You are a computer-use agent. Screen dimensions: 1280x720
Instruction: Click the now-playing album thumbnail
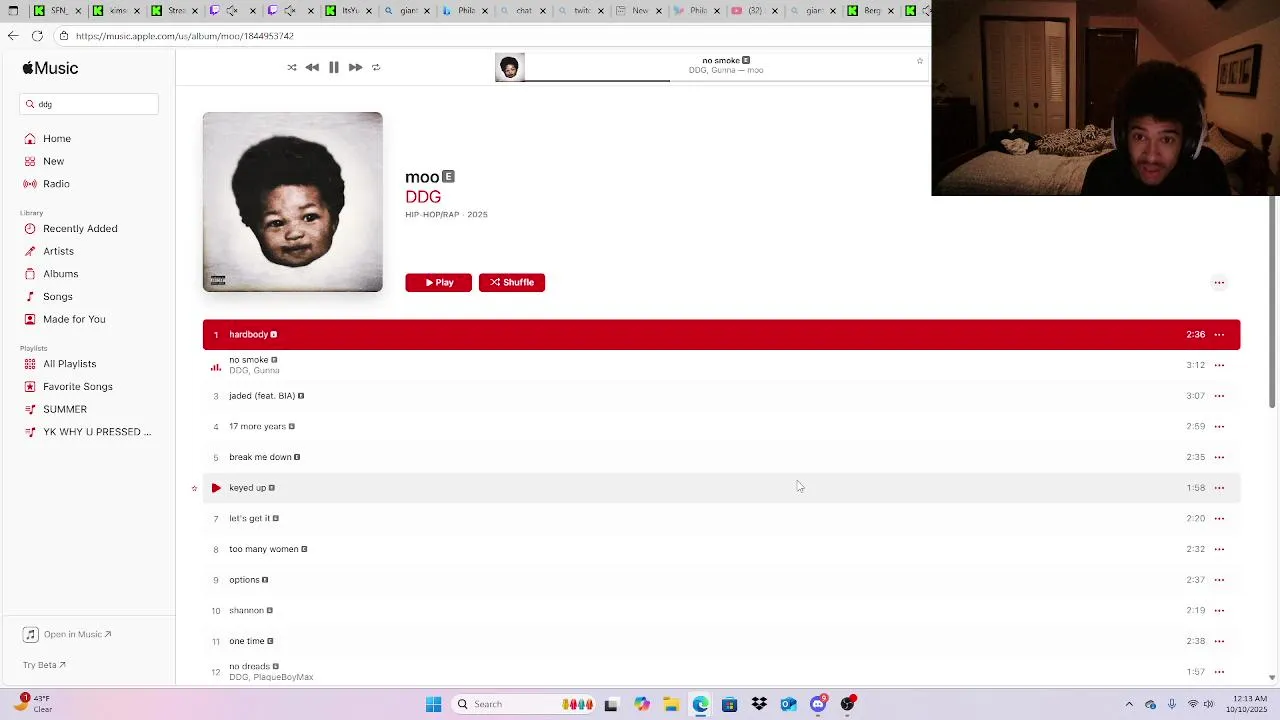pyautogui.click(x=509, y=67)
